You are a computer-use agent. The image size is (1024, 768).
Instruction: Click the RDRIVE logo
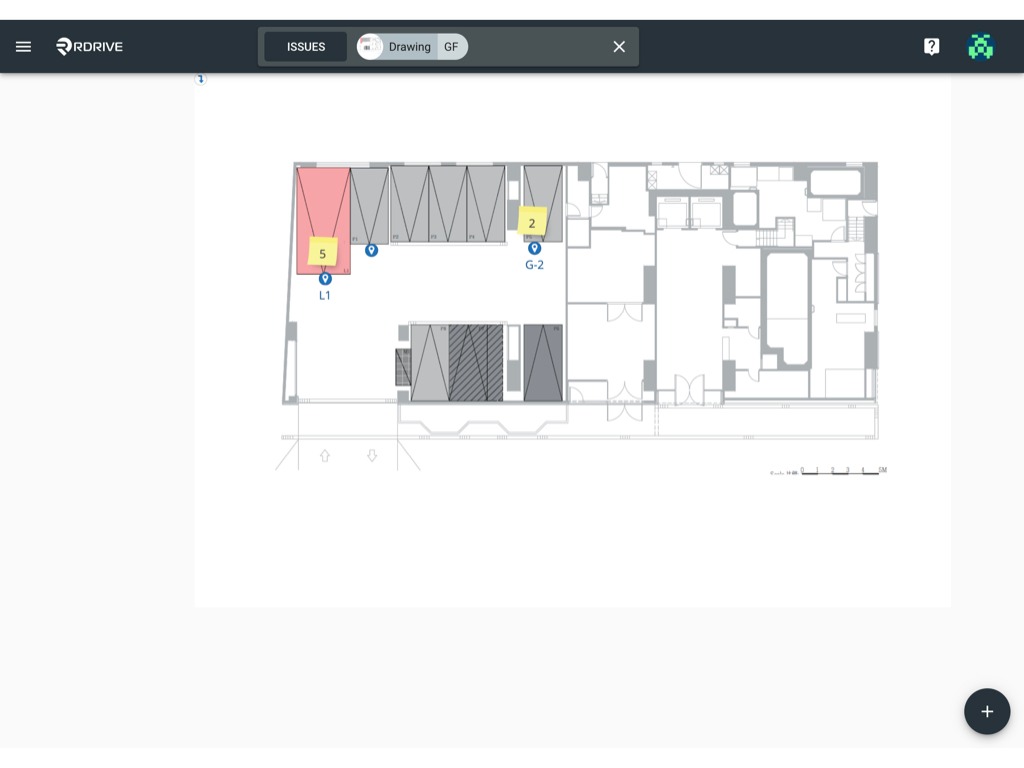pyautogui.click(x=89, y=46)
